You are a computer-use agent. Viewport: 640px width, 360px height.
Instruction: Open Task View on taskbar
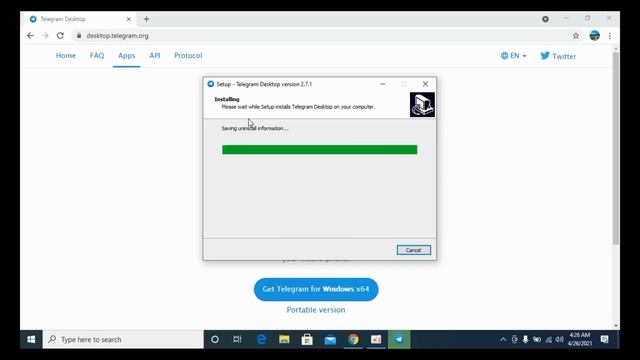coord(237,339)
